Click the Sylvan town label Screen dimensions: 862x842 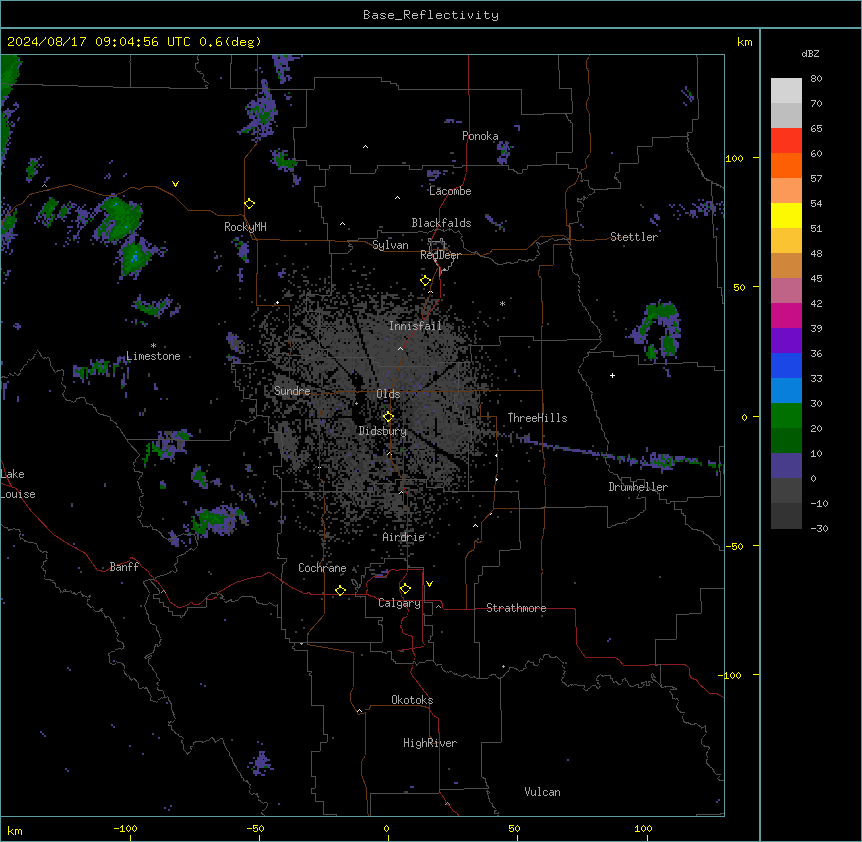point(390,245)
